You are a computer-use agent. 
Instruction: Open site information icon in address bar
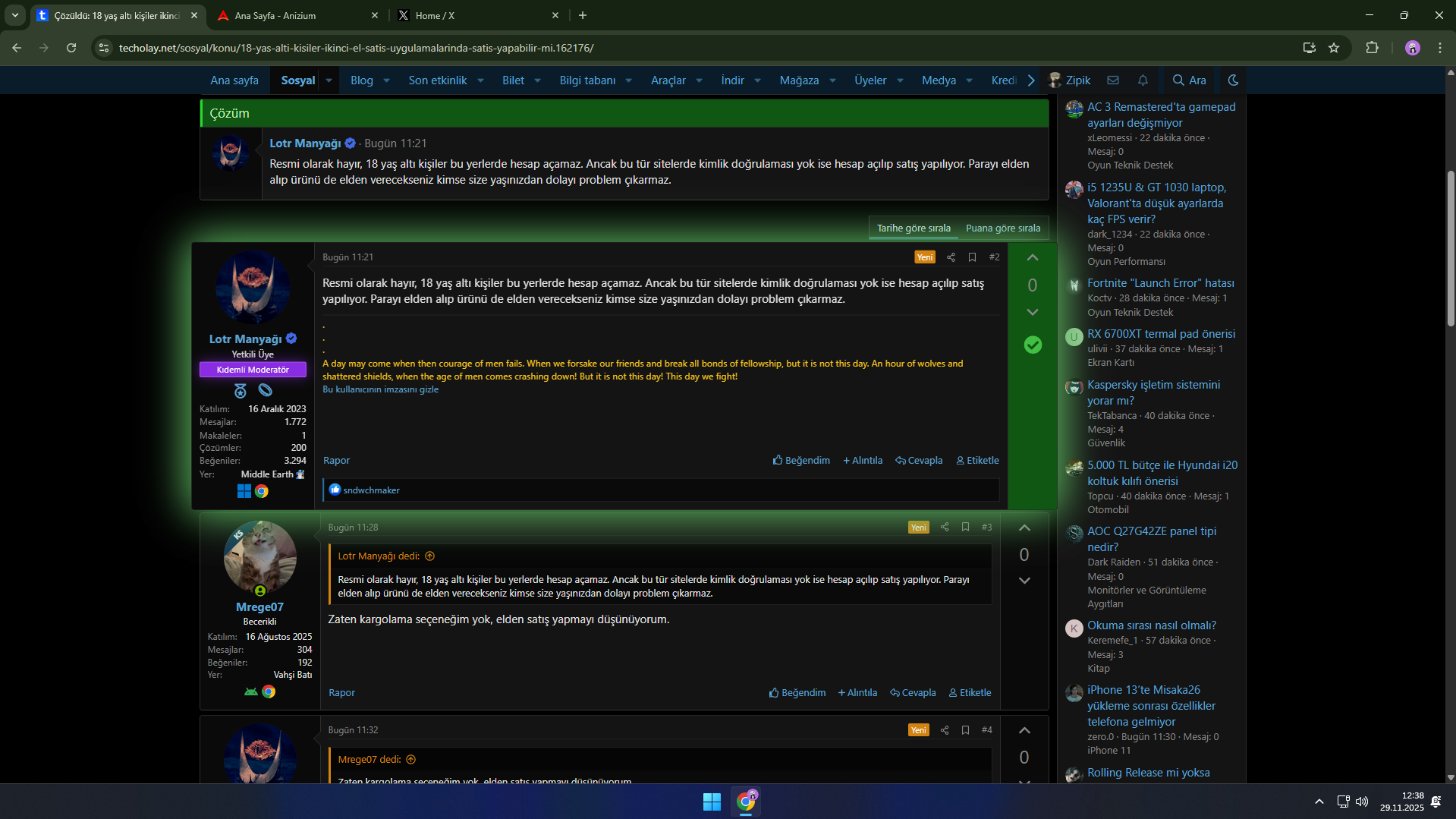[104, 48]
